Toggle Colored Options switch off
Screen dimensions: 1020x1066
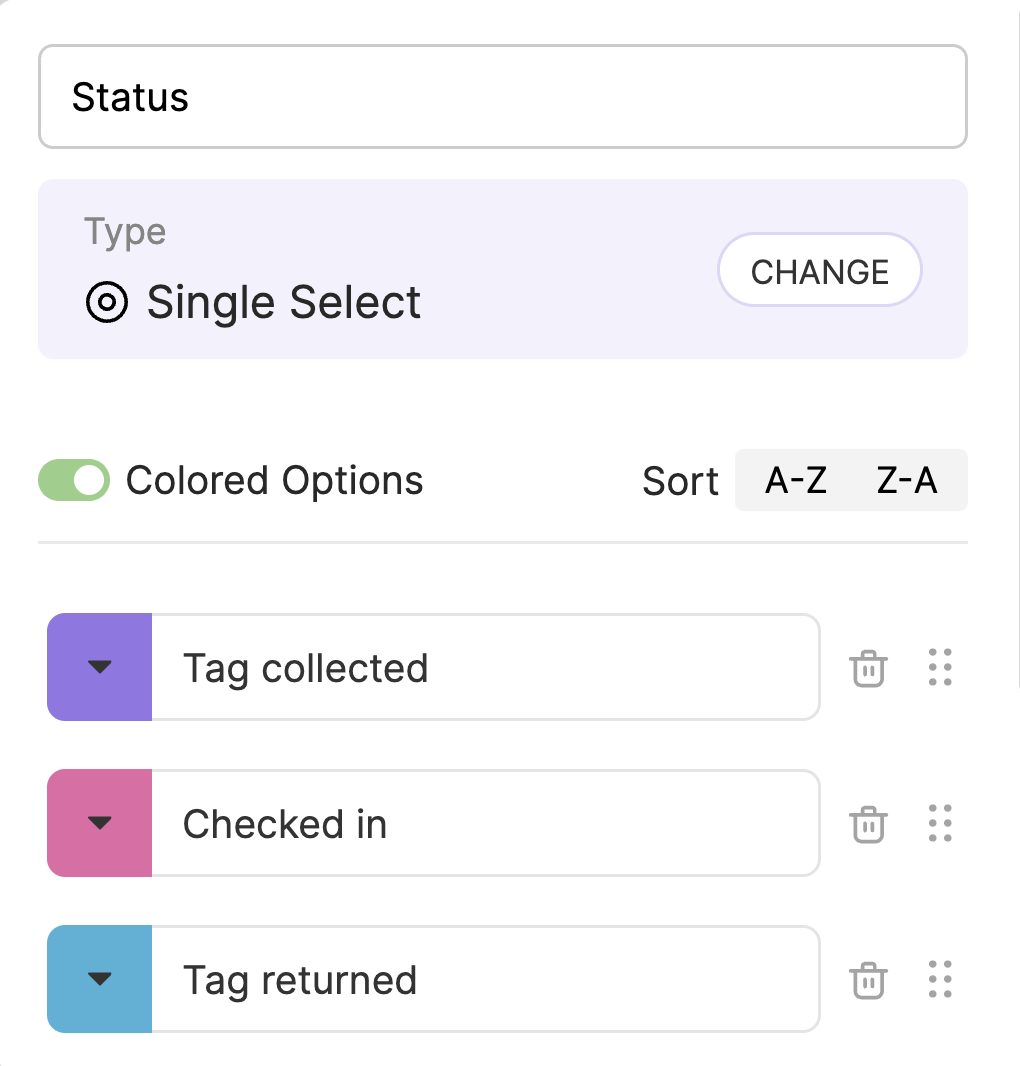click(74, 480)
